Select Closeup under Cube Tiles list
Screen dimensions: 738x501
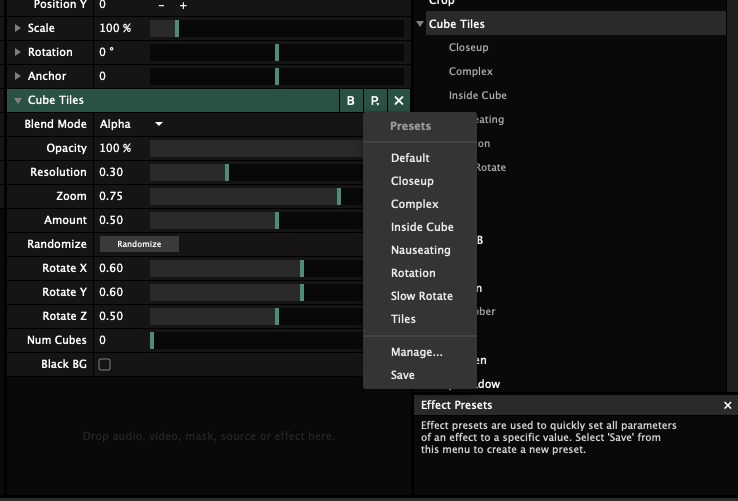468,47
